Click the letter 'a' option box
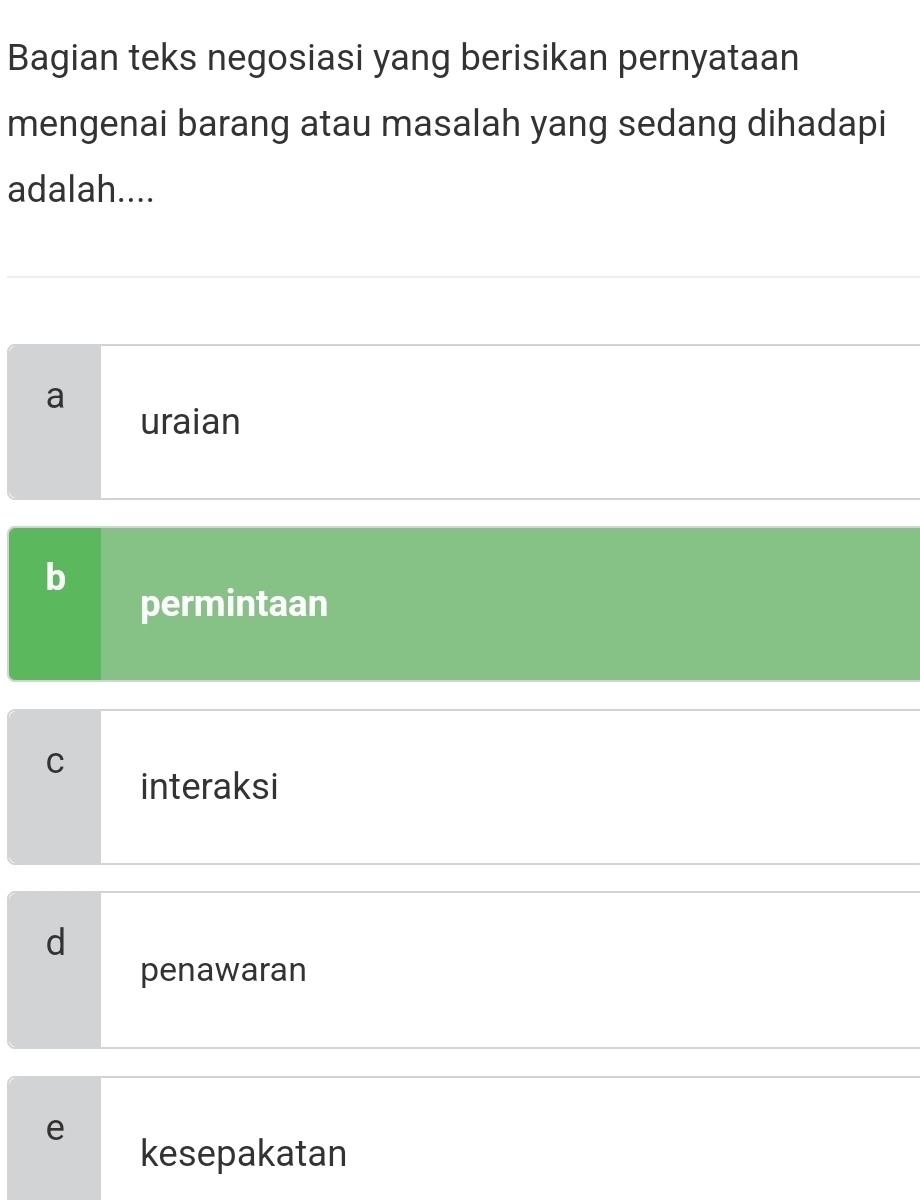Screen dimensions: 920x1200 pos(55,422)
